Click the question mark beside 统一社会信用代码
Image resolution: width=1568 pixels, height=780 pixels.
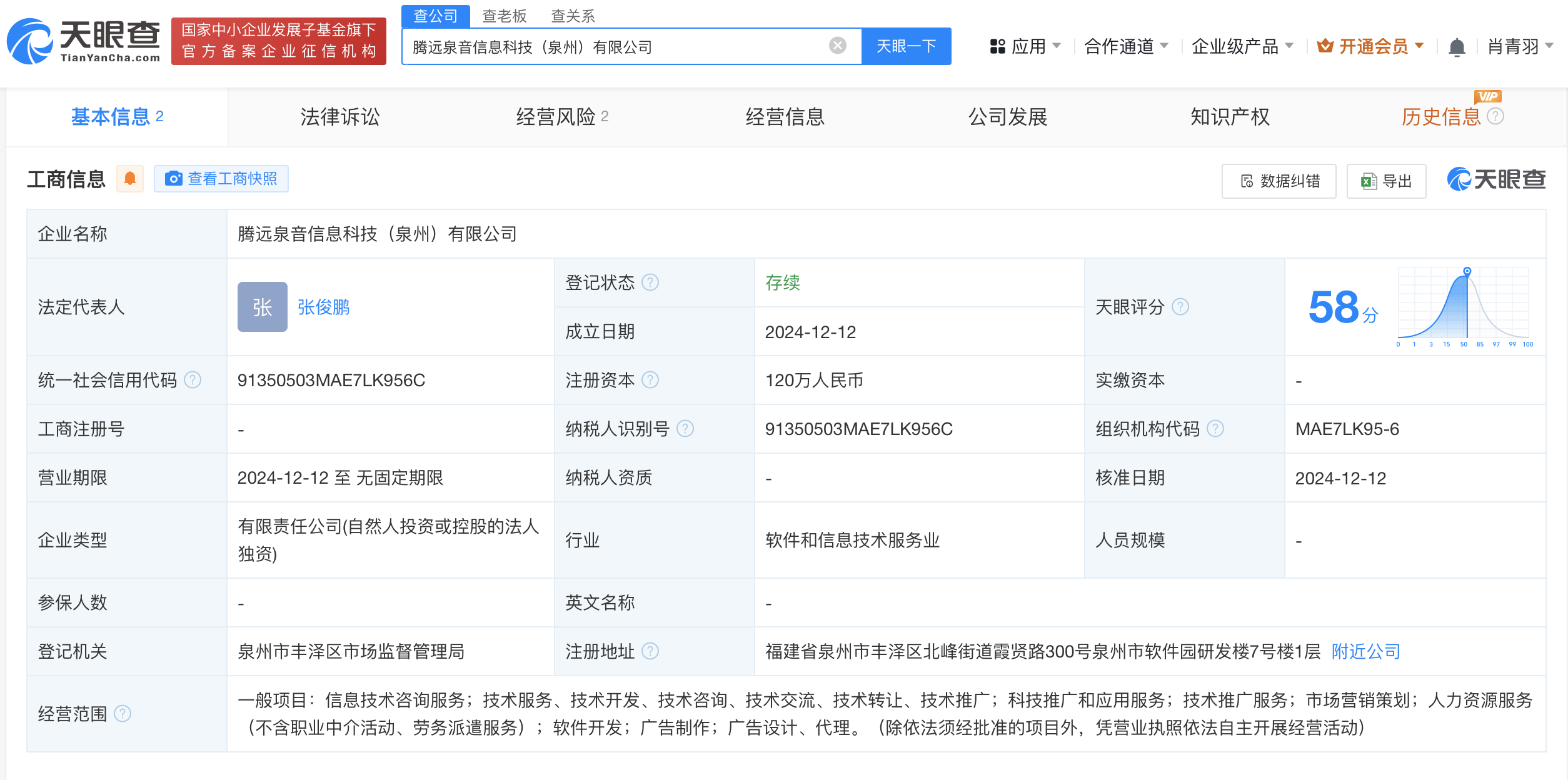193,380
